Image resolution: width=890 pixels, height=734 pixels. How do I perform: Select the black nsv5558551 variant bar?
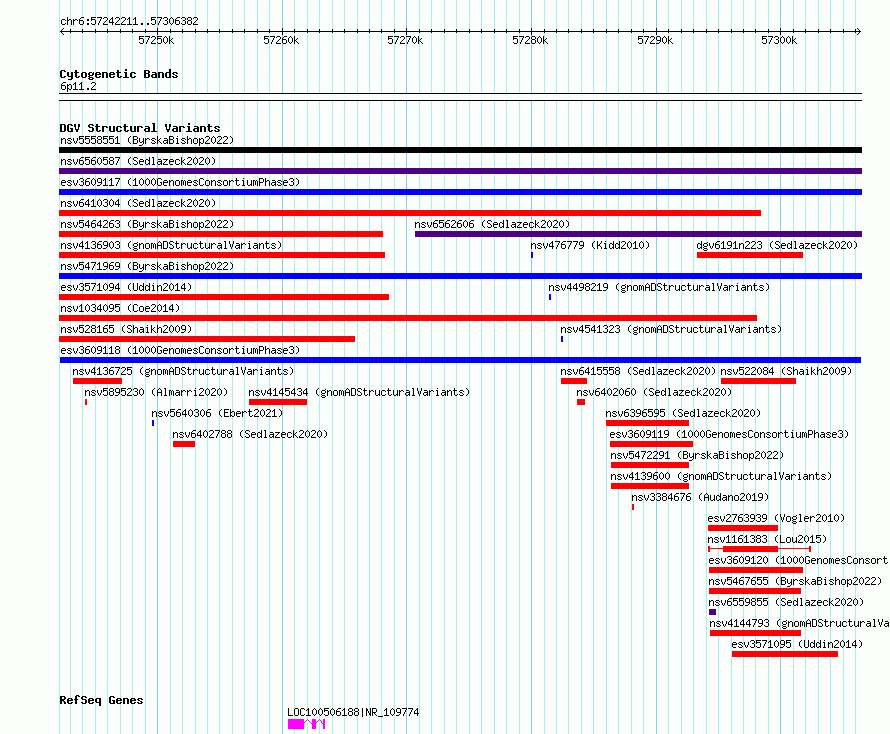[460, 150]
